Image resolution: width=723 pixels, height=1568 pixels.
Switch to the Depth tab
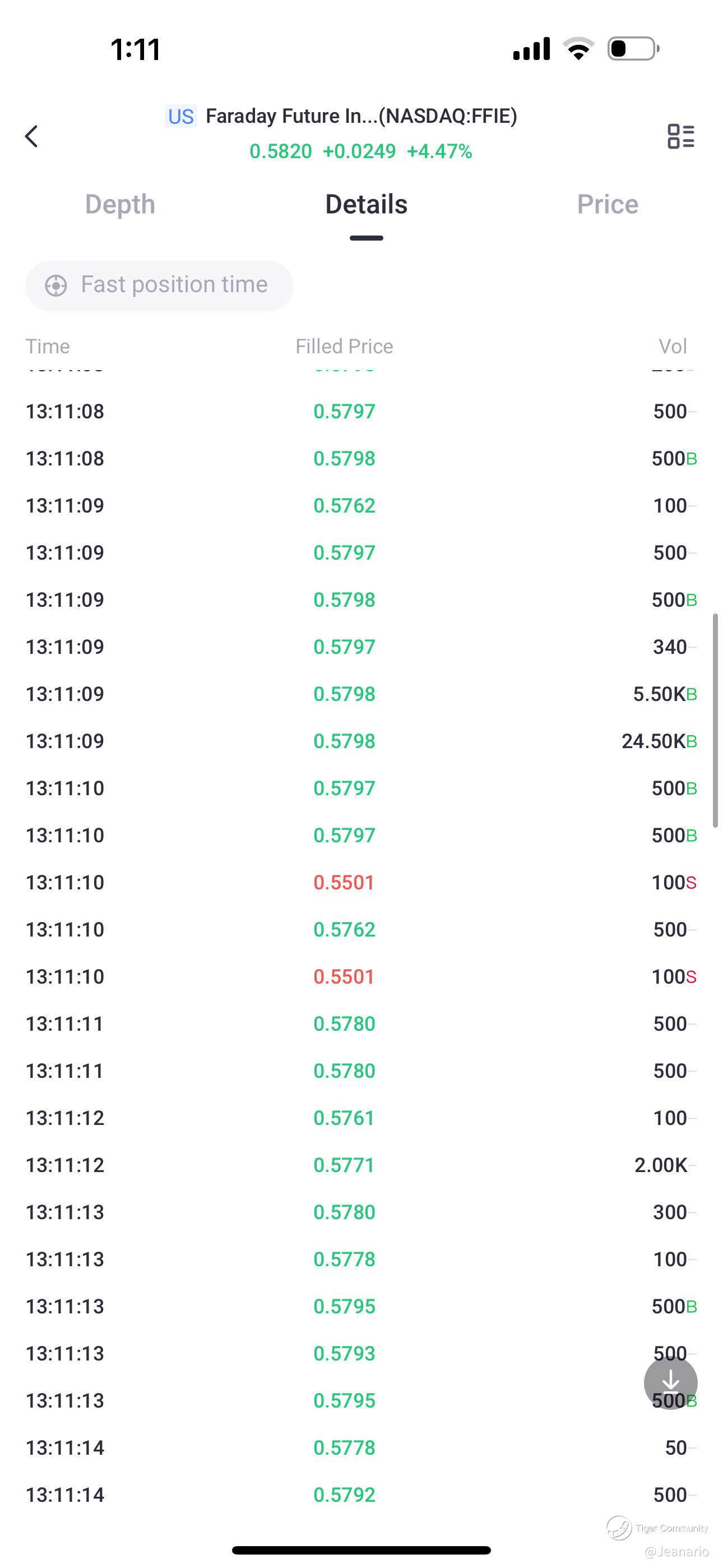tap(120, 205)
